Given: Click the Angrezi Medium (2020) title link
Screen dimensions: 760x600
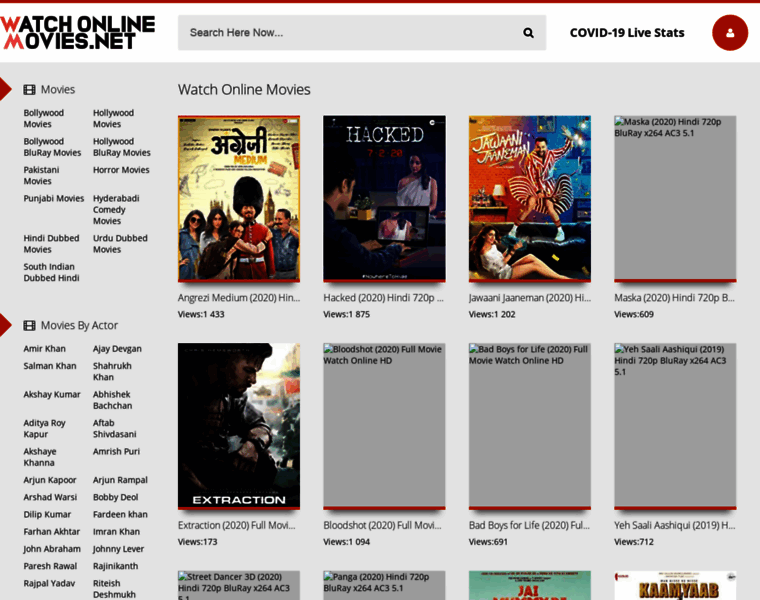Looking at the screenshot, I should tap(239, 298).
